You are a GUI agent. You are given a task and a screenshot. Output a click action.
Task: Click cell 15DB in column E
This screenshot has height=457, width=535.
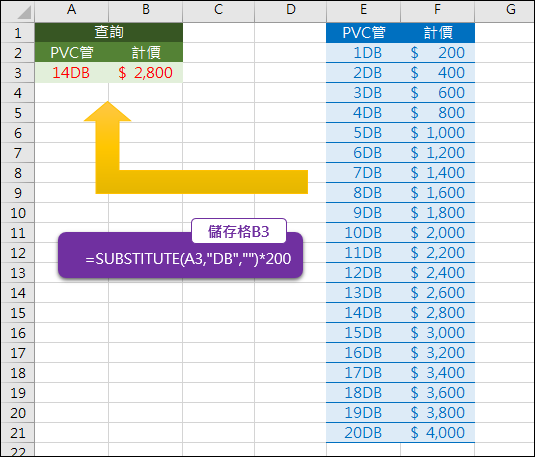(x=363, y=333)
